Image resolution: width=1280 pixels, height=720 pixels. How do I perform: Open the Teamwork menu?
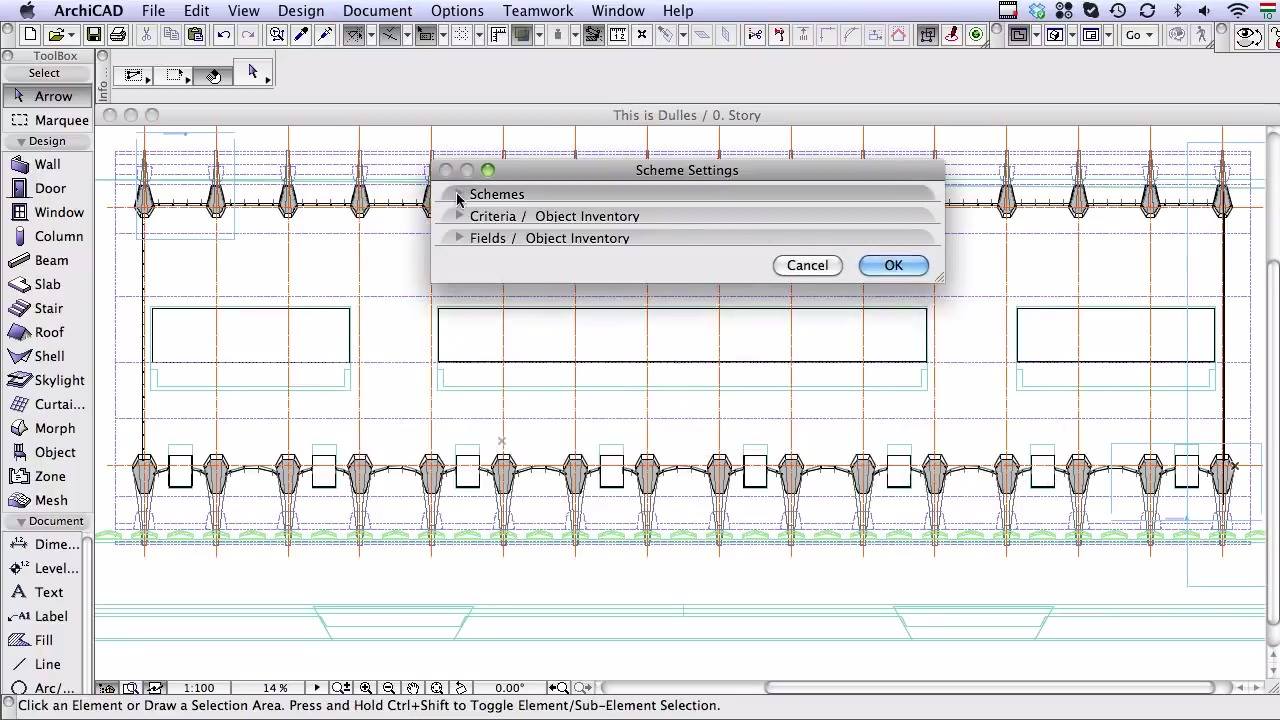pos(538,11)
